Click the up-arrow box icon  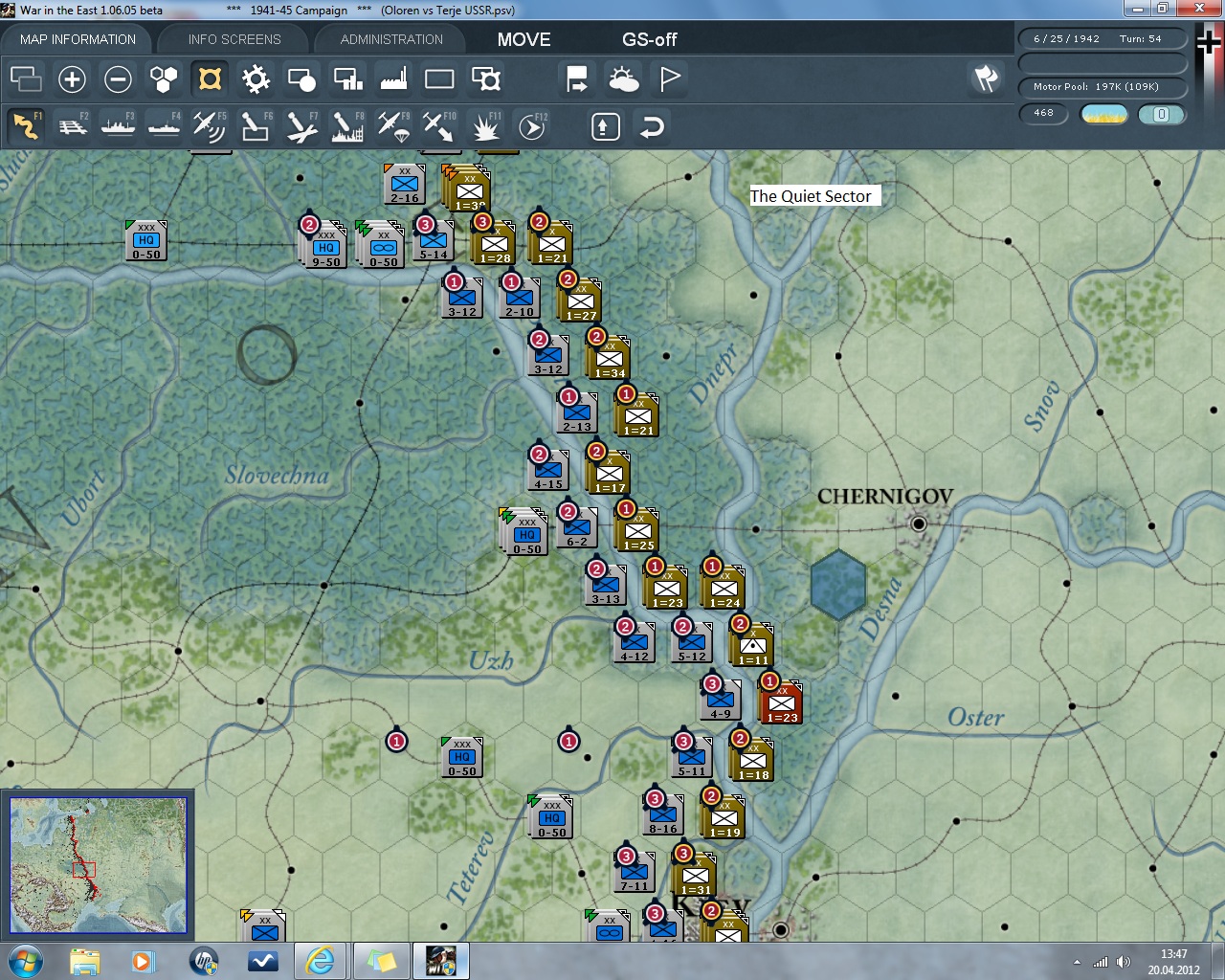[x=606, y=126]
